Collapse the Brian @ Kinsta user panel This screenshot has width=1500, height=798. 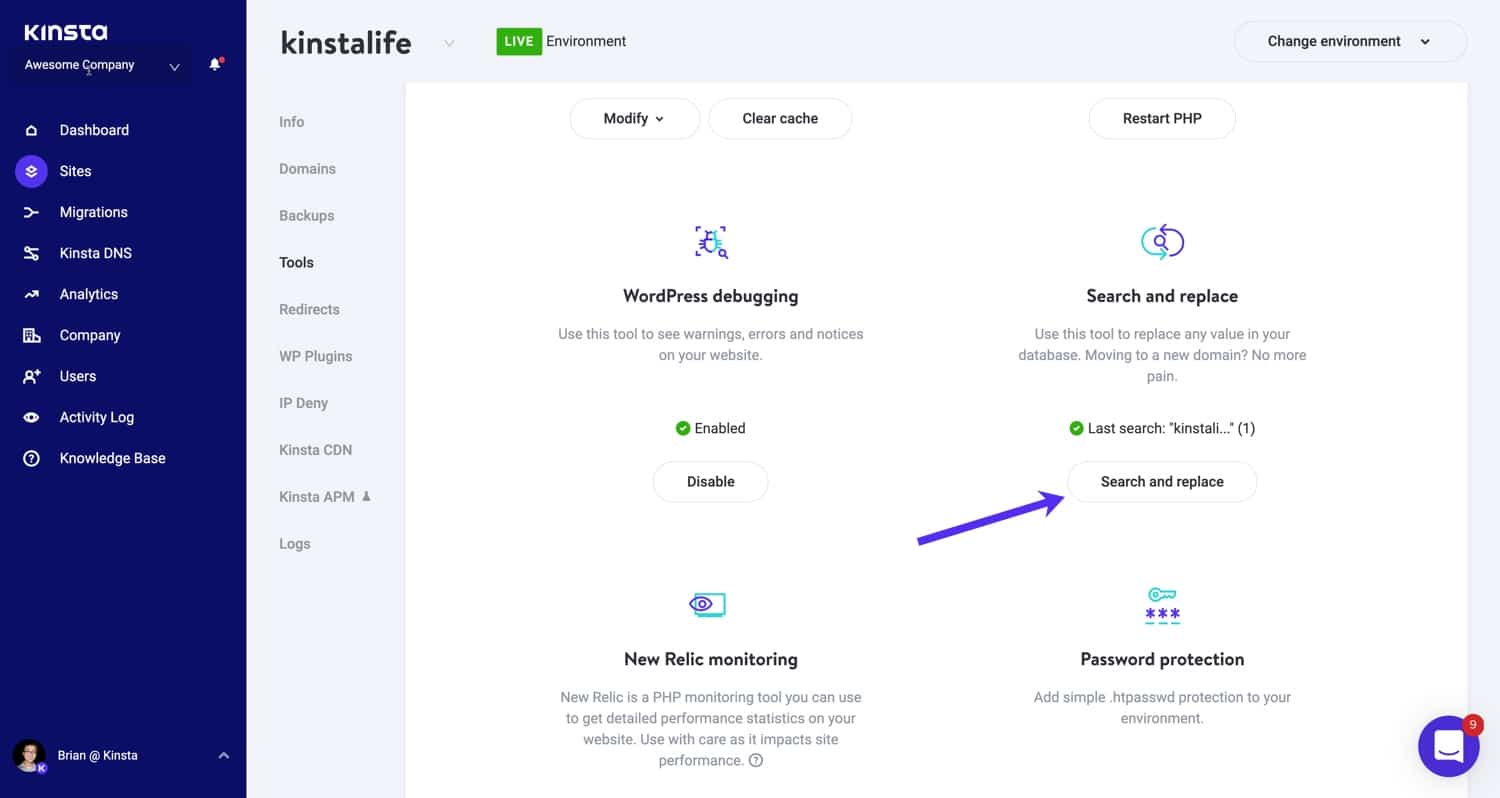(224, 755)
